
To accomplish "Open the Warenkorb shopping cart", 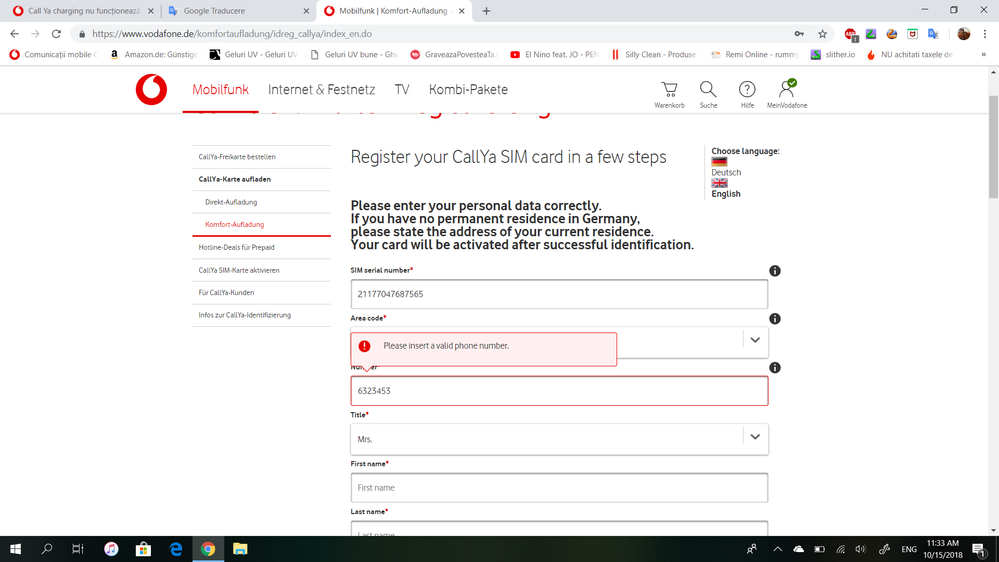I will coord(669,94).
